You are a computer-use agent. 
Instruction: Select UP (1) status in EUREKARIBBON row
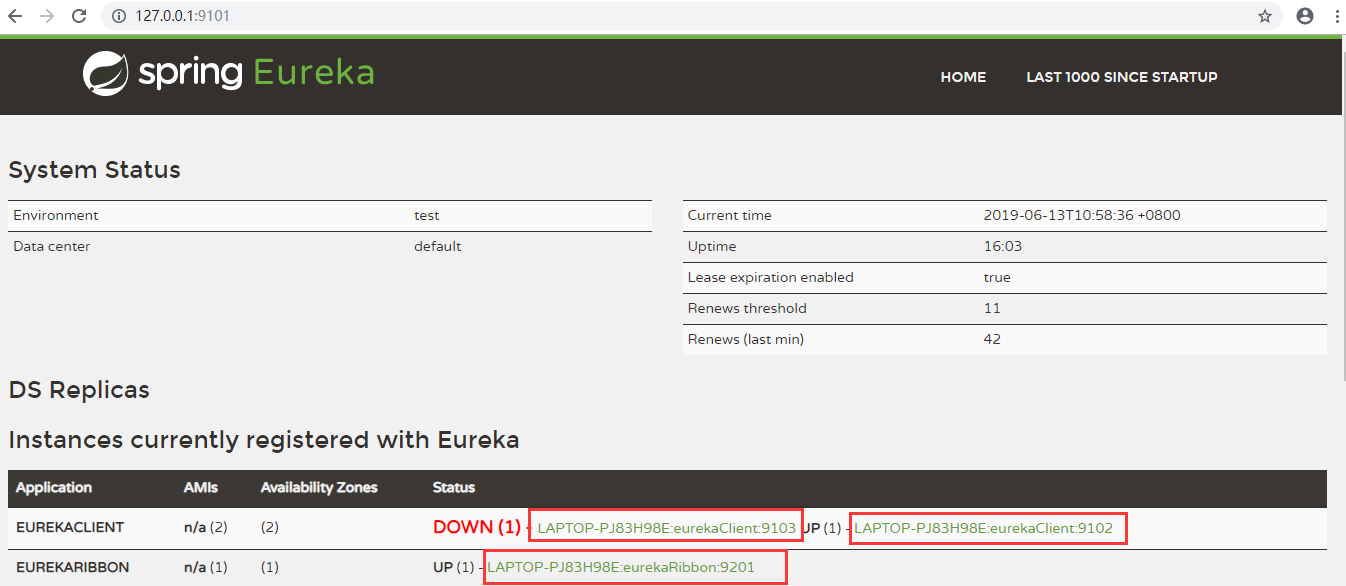454,567
